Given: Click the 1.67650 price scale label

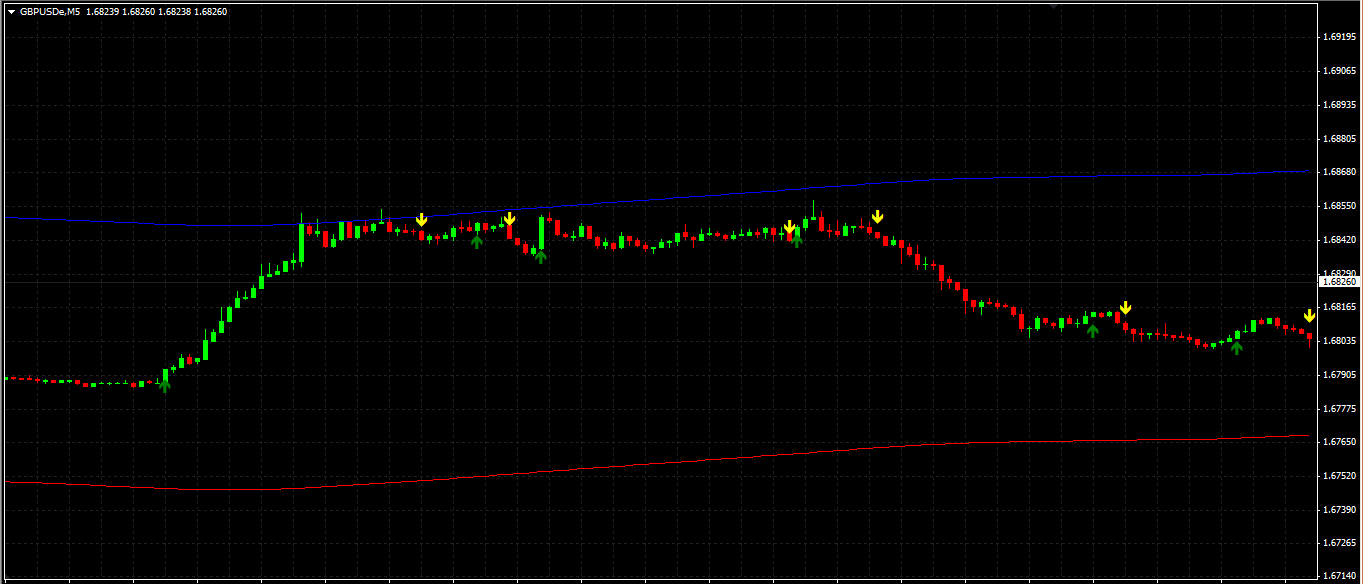Looking at the screenshot, I should click(x=1338, y=442).
